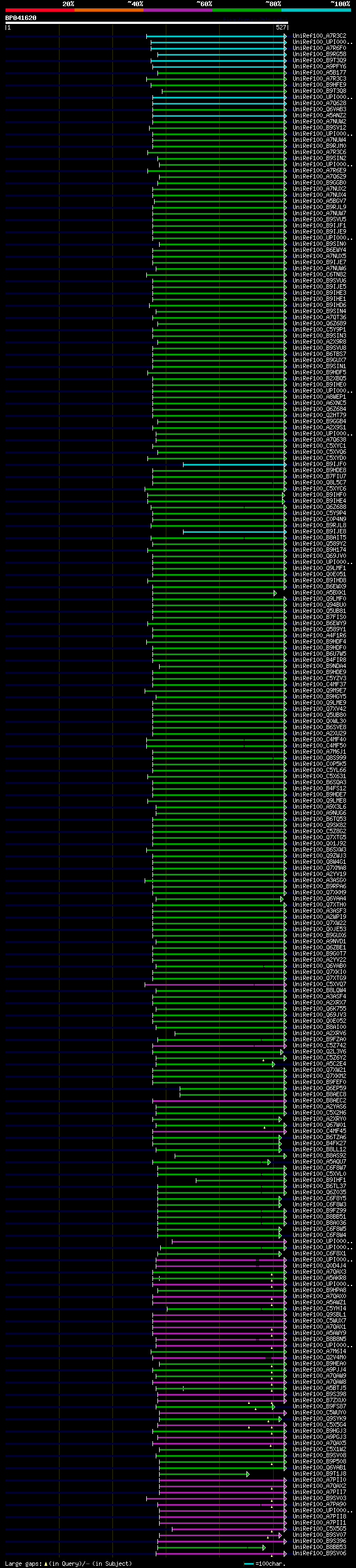Image resolution: width=356 pixels, height=1568 pixels.
Task: Select hit UniRef100_B9SVU5
Action: 319,219
